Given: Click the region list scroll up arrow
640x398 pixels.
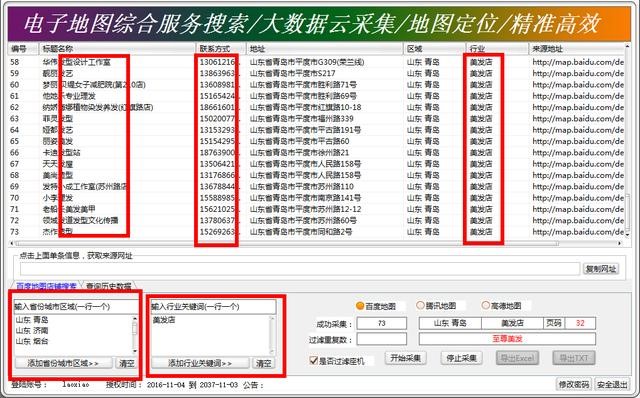Looking at the screenshot, I should [x=135, y=318].
